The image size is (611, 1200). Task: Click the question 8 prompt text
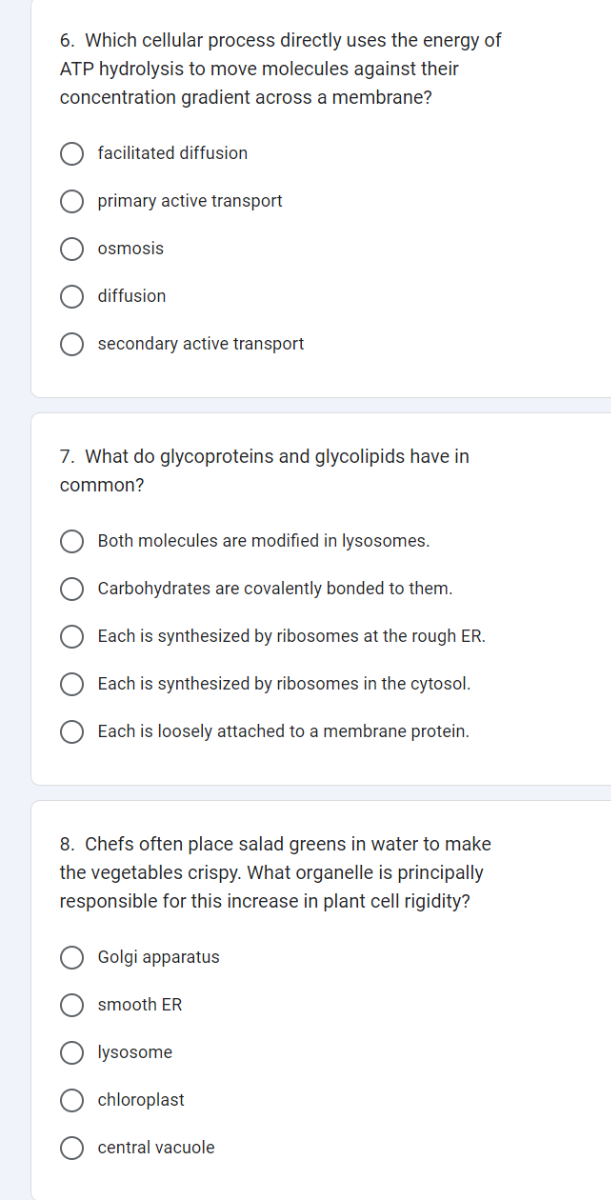coord(275,872)
